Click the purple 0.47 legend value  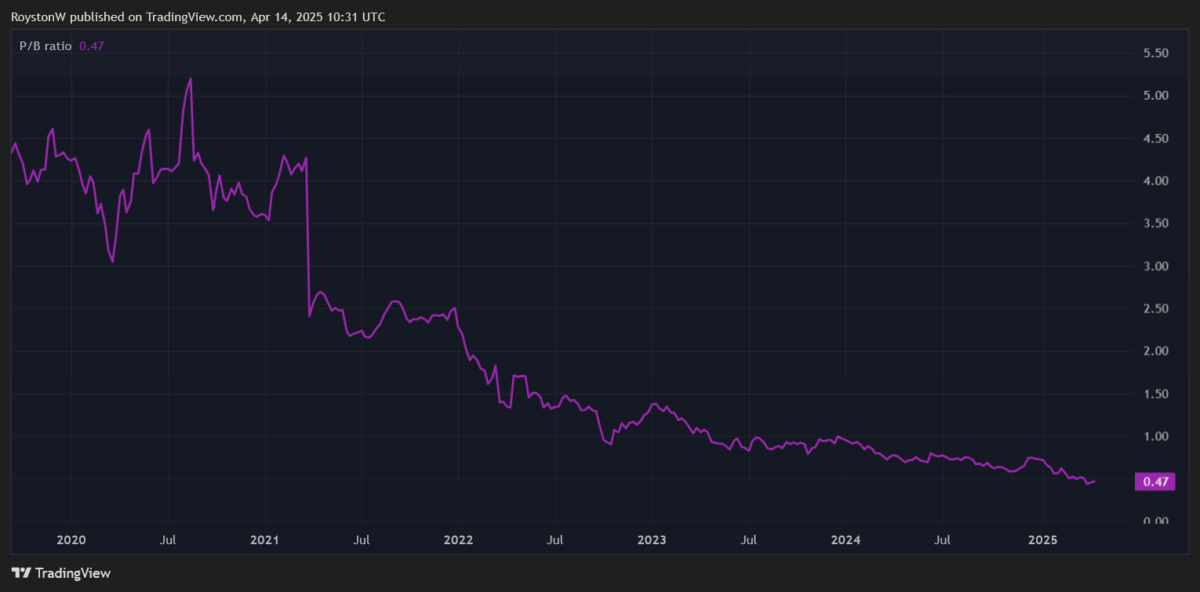(91, 45)
